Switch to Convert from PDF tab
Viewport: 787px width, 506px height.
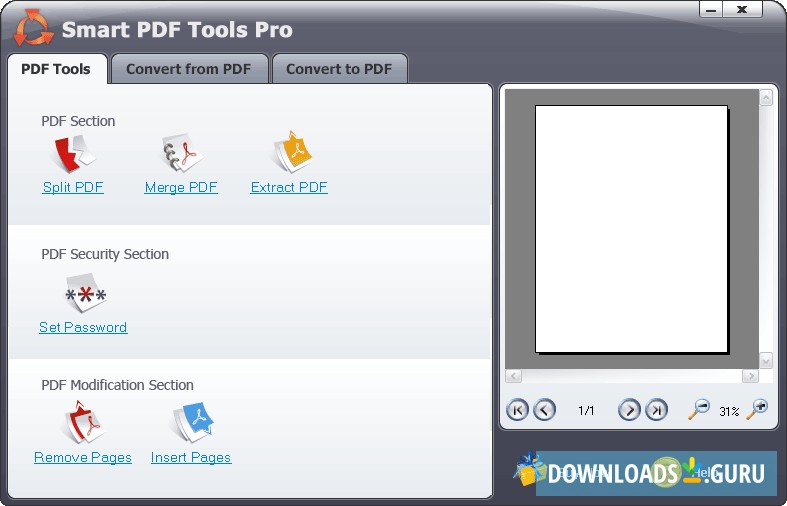pyautogui.click(x=189, y=69)
